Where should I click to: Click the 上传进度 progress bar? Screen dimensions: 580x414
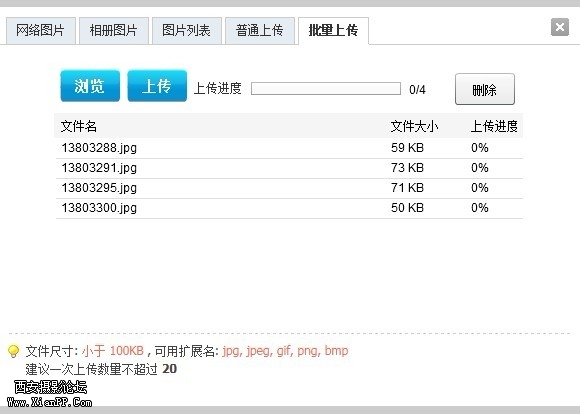[x=326, y=89]
